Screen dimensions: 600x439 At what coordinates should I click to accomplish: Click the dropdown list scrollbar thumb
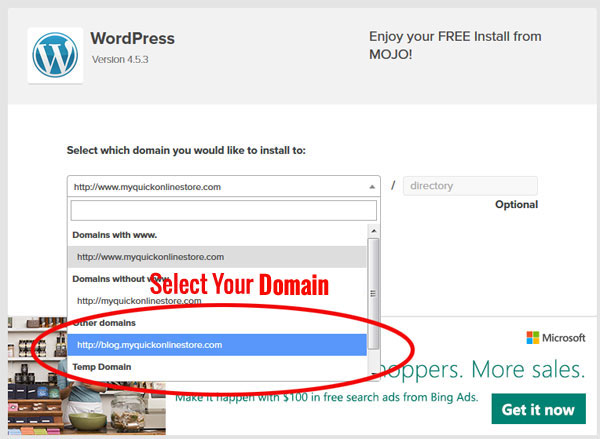coord(373,294)
